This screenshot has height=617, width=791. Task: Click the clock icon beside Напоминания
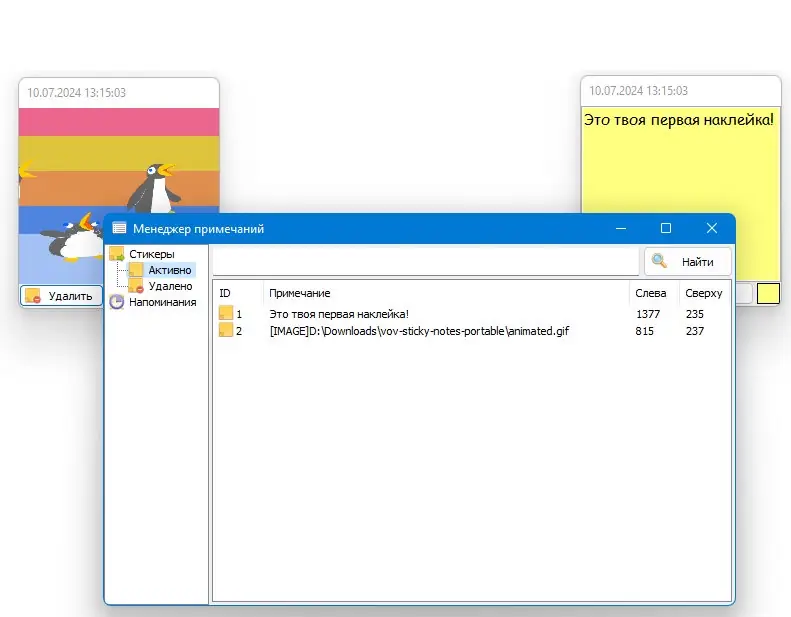coord(117,302)
